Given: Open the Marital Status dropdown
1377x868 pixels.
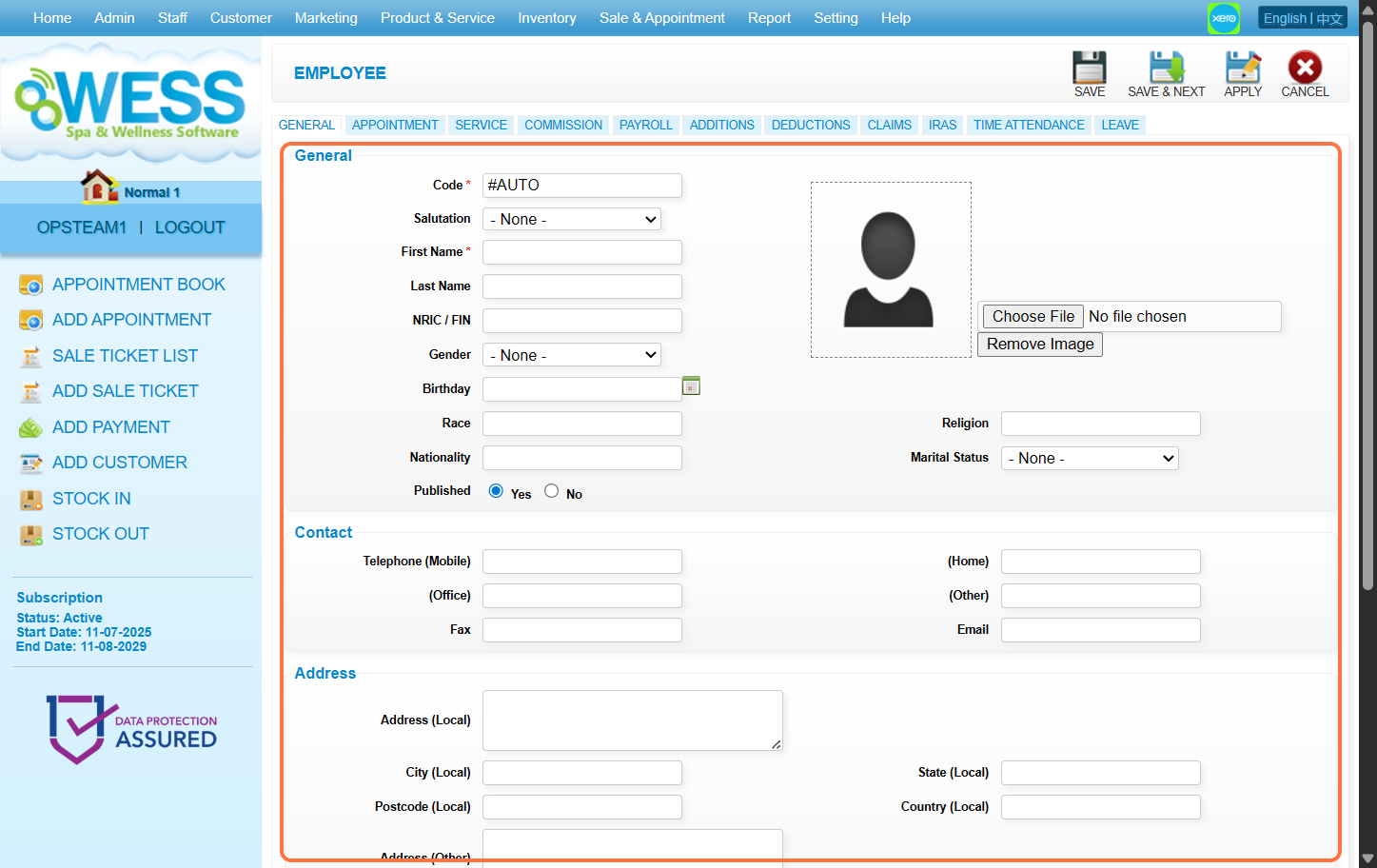Looking at the screenshot, I should coord(1089,459).
